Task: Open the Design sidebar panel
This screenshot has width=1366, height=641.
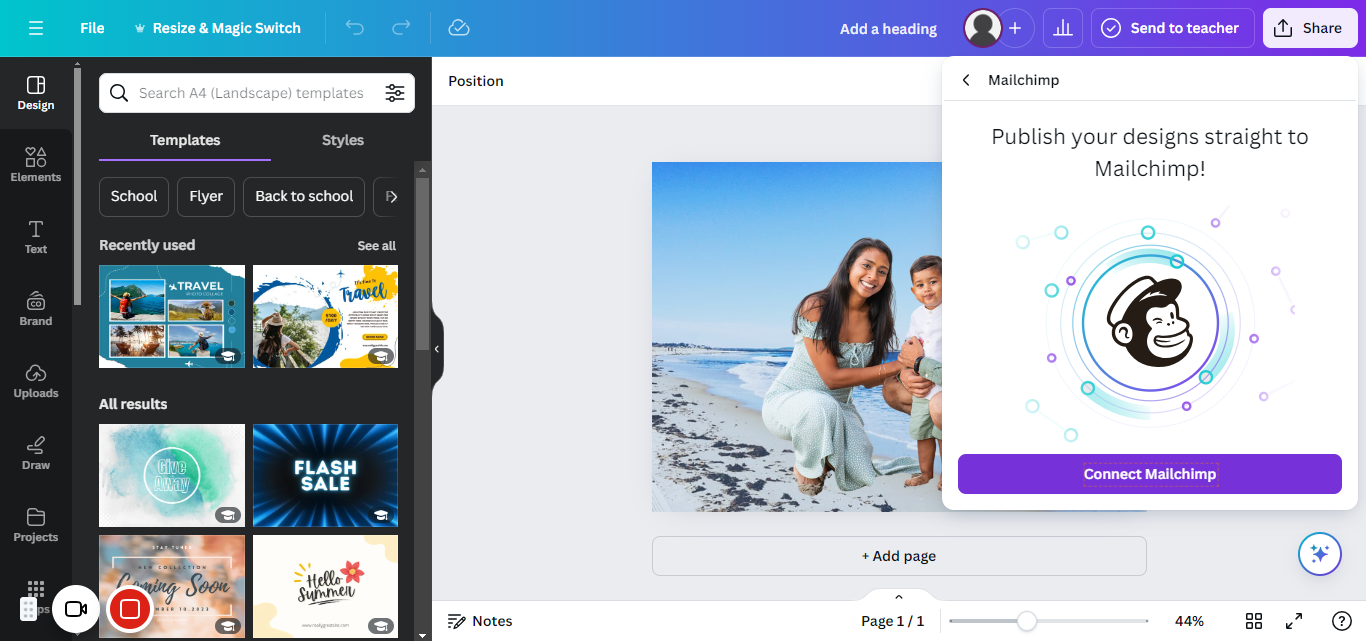Action: [x=36, y=92]
